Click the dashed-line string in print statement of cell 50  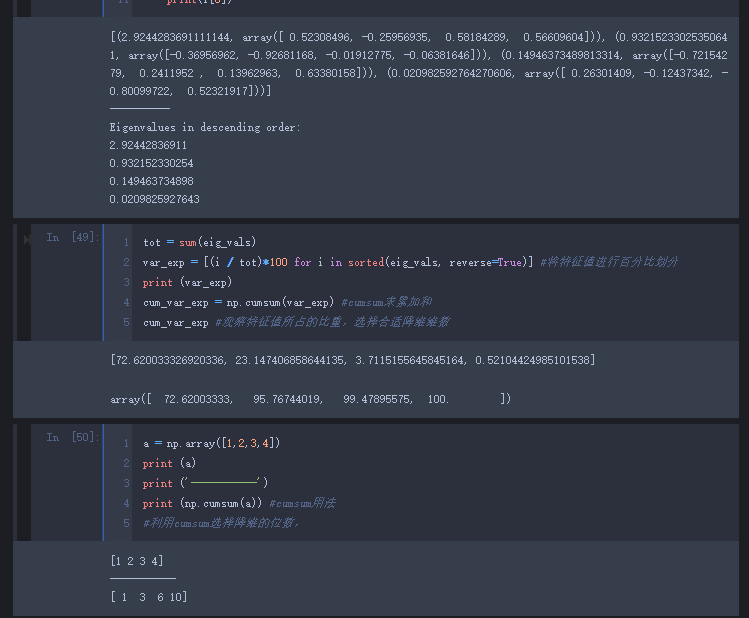pos(224,483)
